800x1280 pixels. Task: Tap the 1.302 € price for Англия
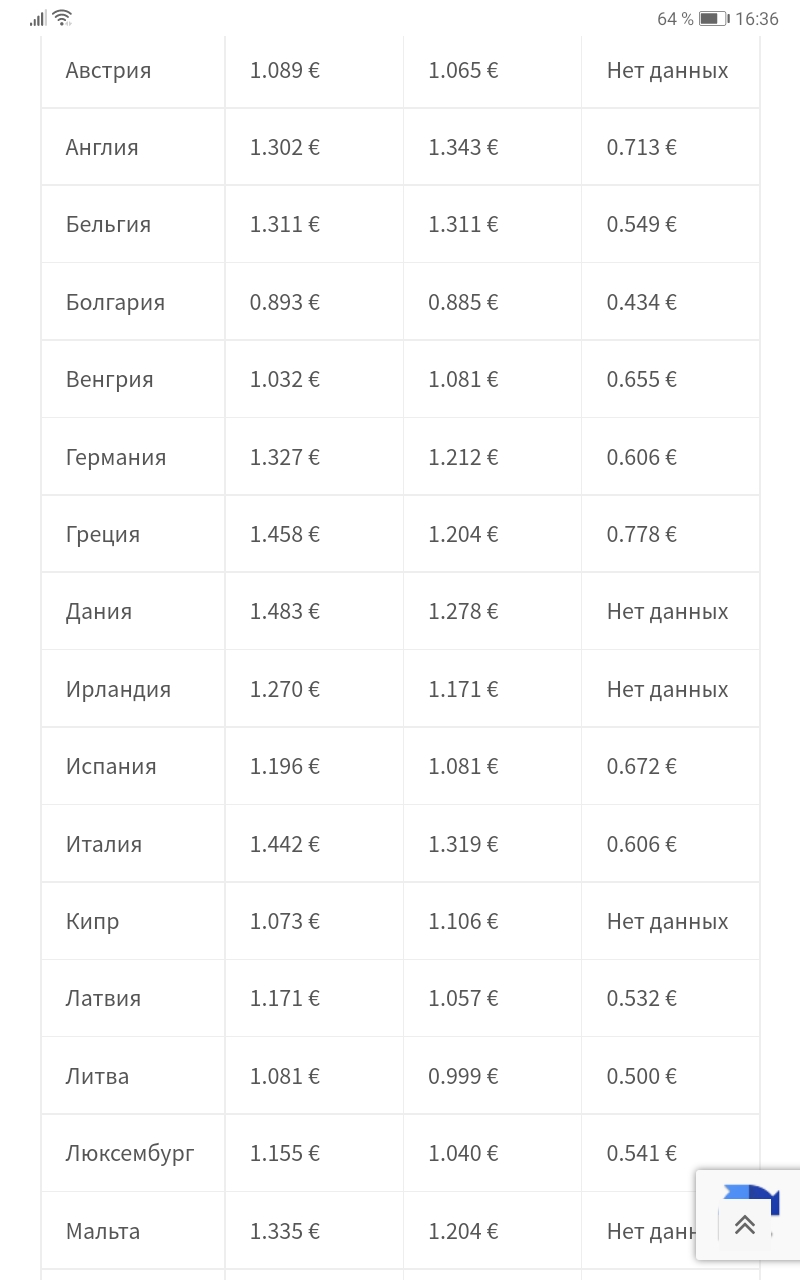pos(285,147)
